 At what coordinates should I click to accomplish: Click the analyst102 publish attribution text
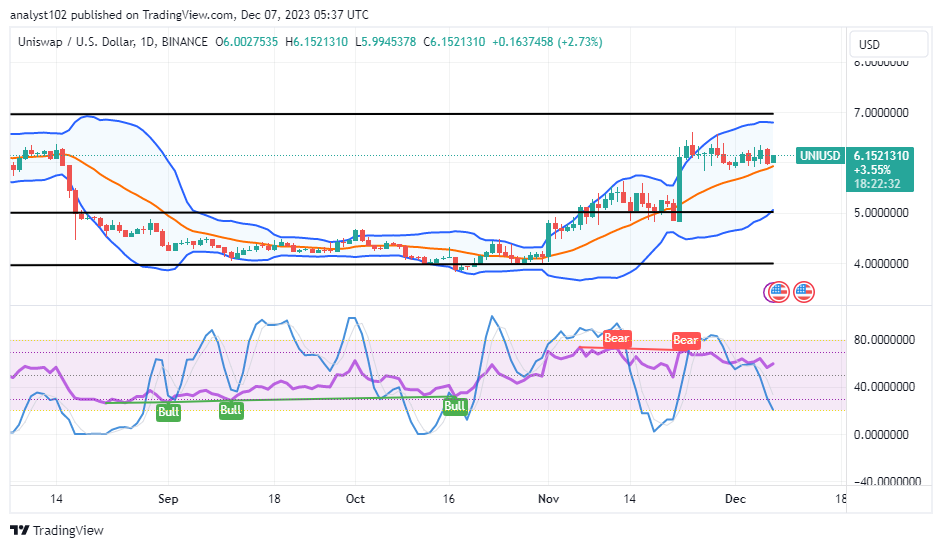tap(189, 14)
